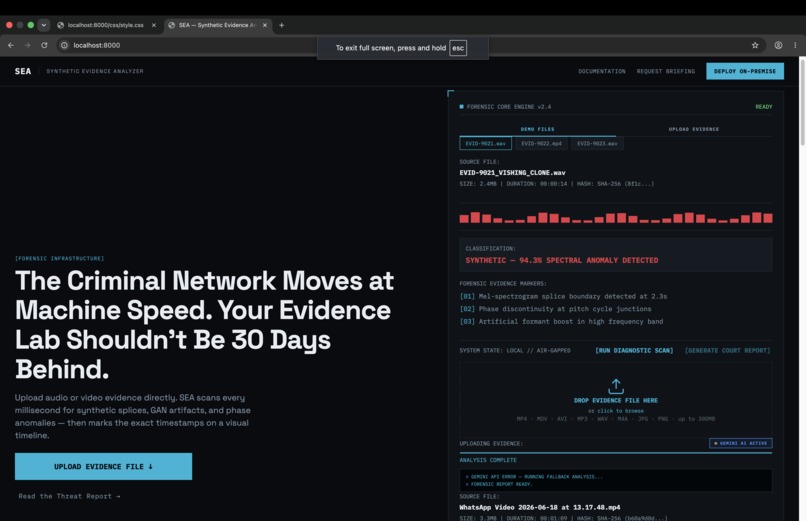Select the EVID-9022.mp4 demo file
This screenshot has height=521, width=806.
541,143
